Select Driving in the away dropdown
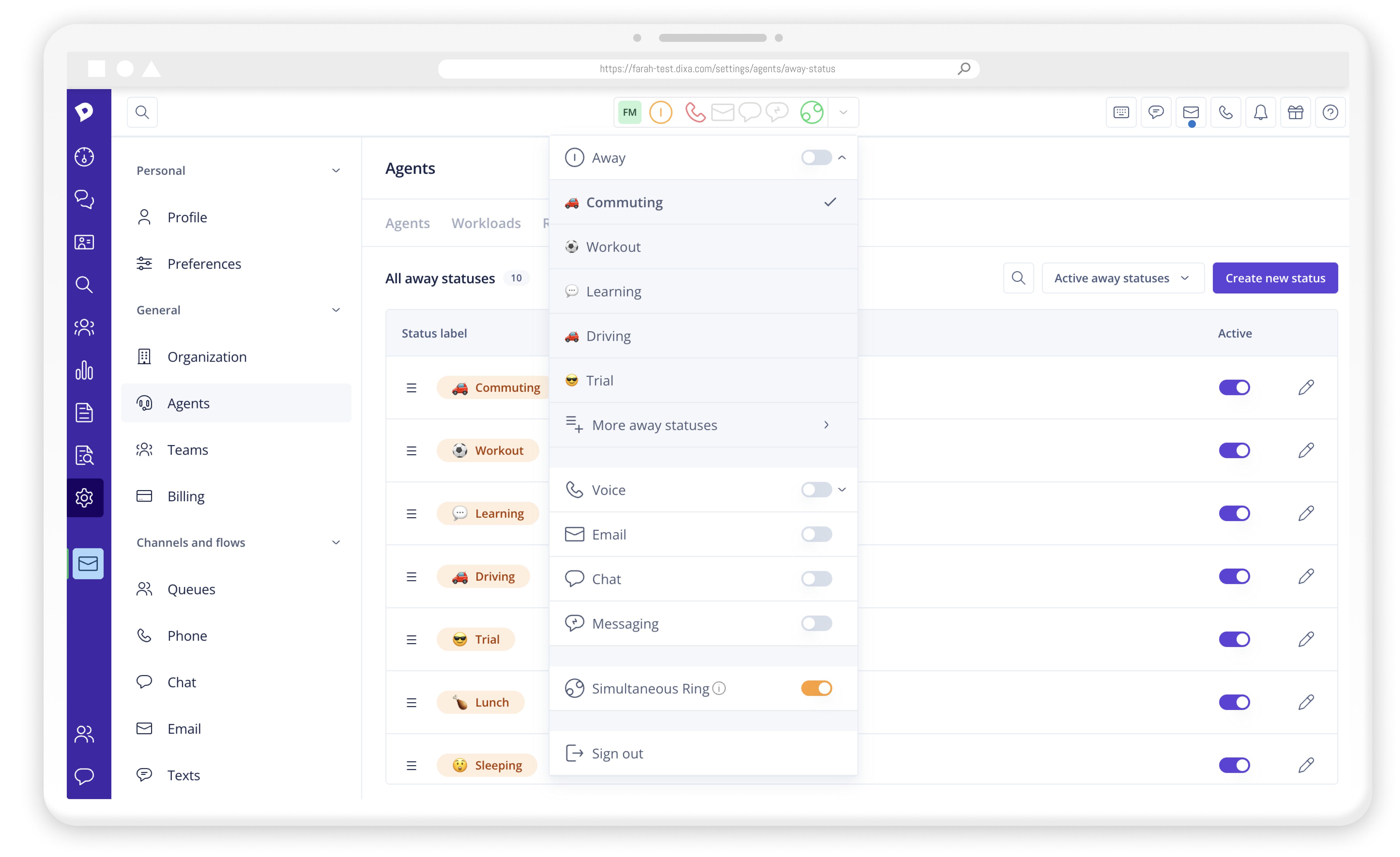Image resolution: width=1400 pixels, height=857 pixels. (703, 336)
